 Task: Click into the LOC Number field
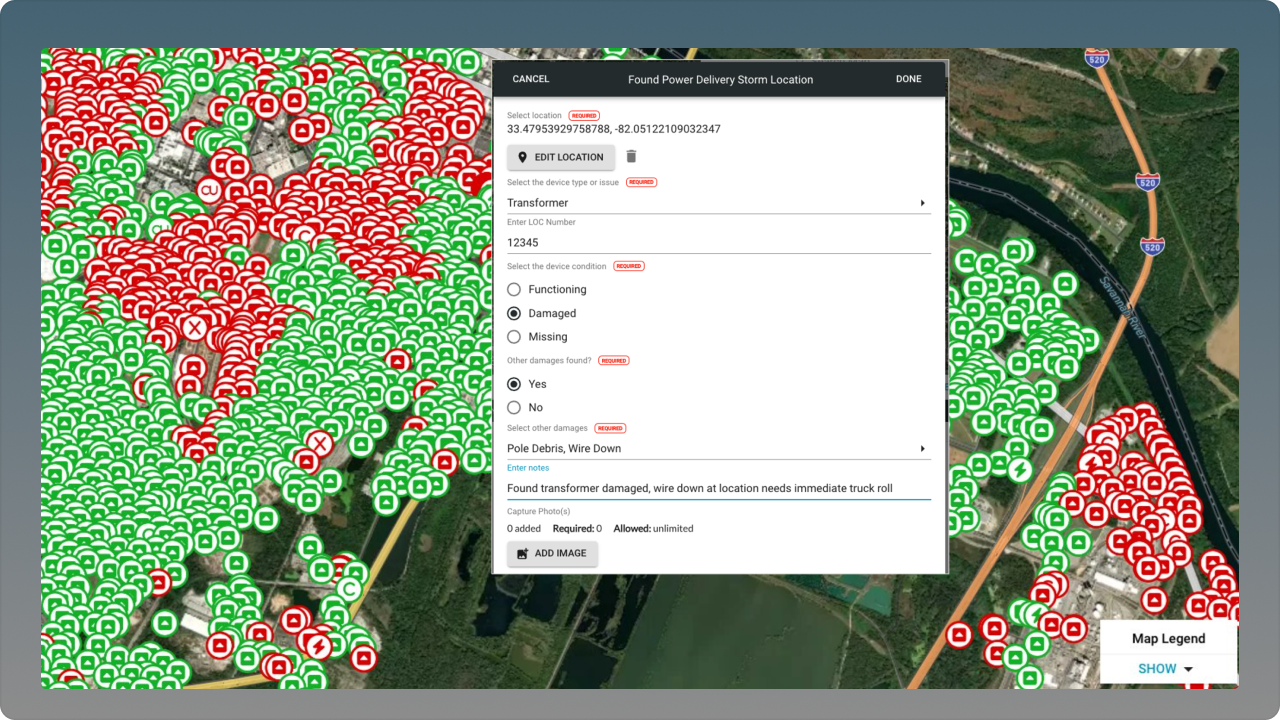coord(718,242)
